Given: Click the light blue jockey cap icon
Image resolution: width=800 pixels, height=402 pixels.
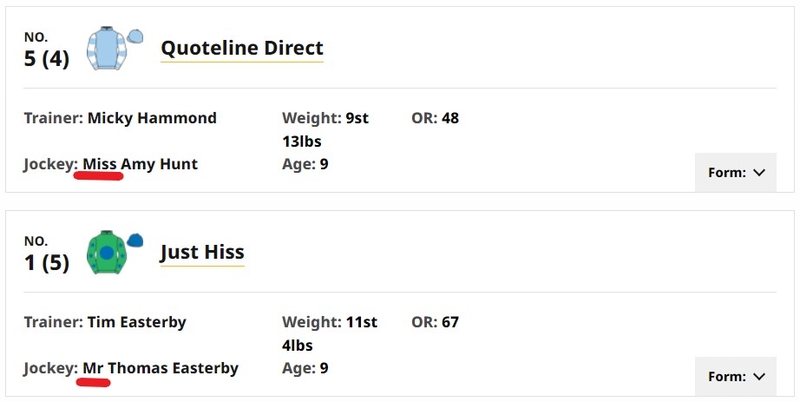Looking at the screenshot, I should (135, 36).
